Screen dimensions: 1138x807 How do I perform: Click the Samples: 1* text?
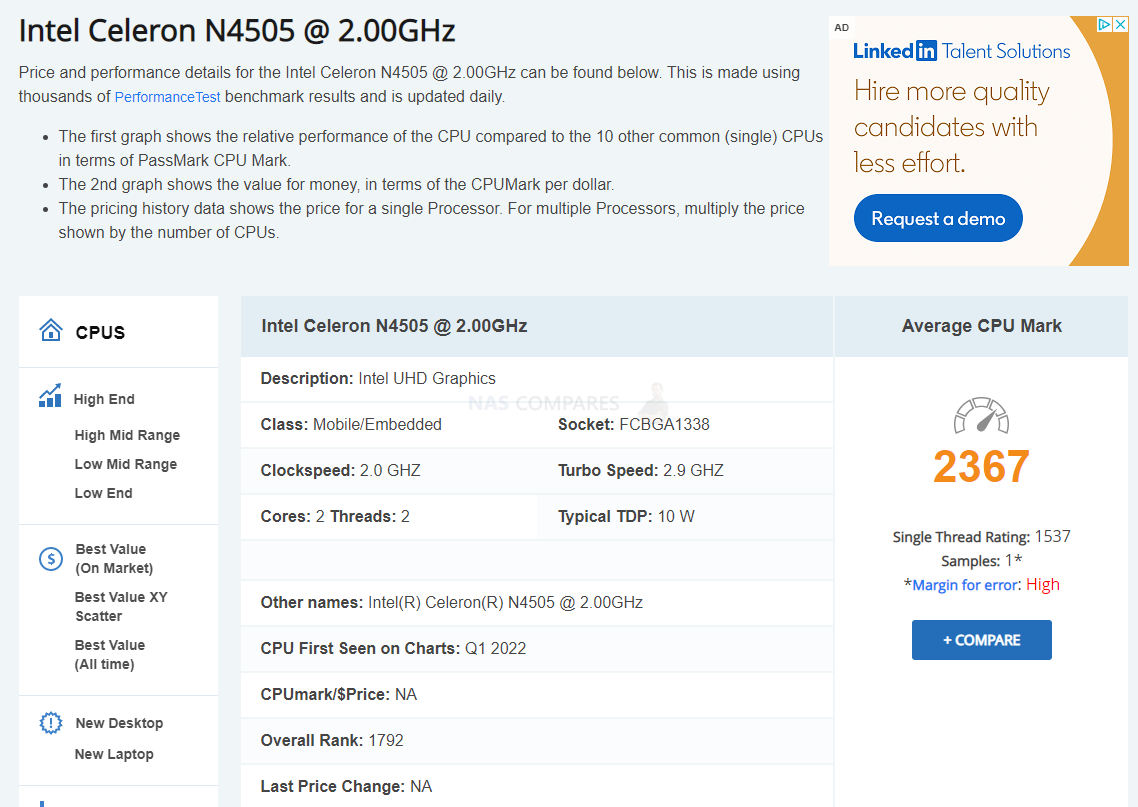point(981,561)
